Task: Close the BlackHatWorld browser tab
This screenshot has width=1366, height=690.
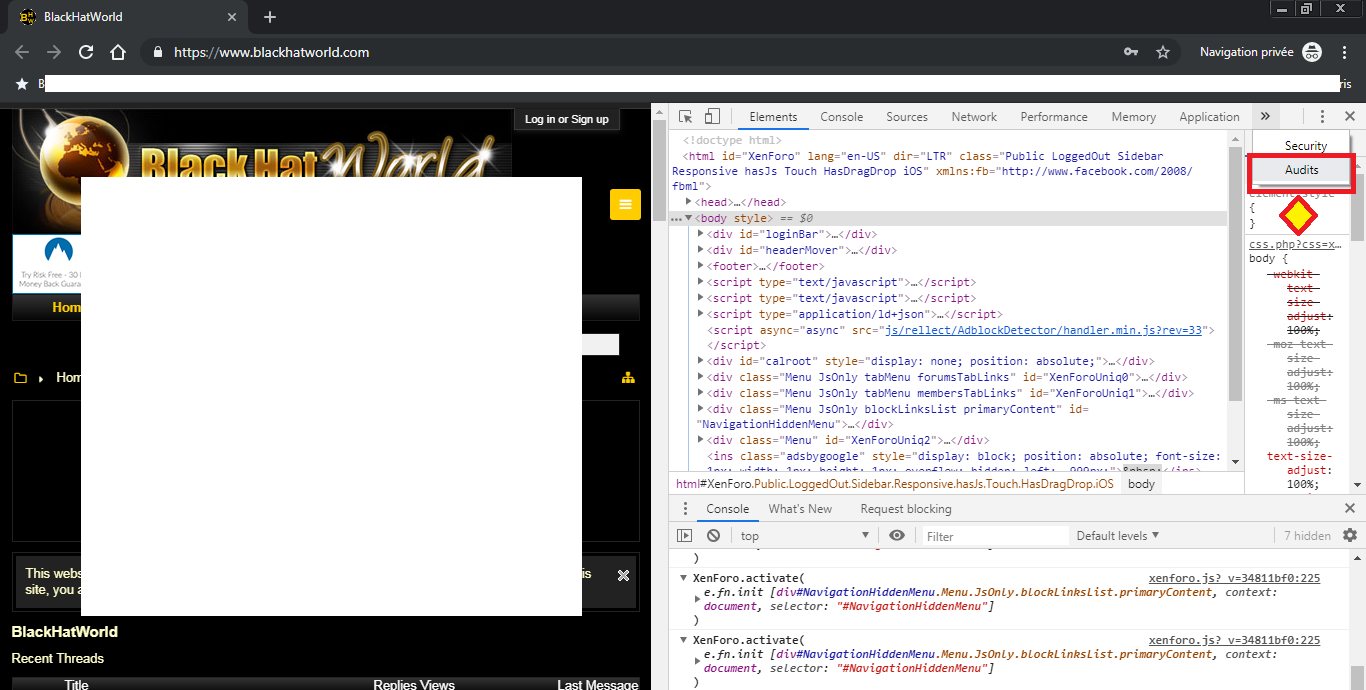Action: coord(232,17)
